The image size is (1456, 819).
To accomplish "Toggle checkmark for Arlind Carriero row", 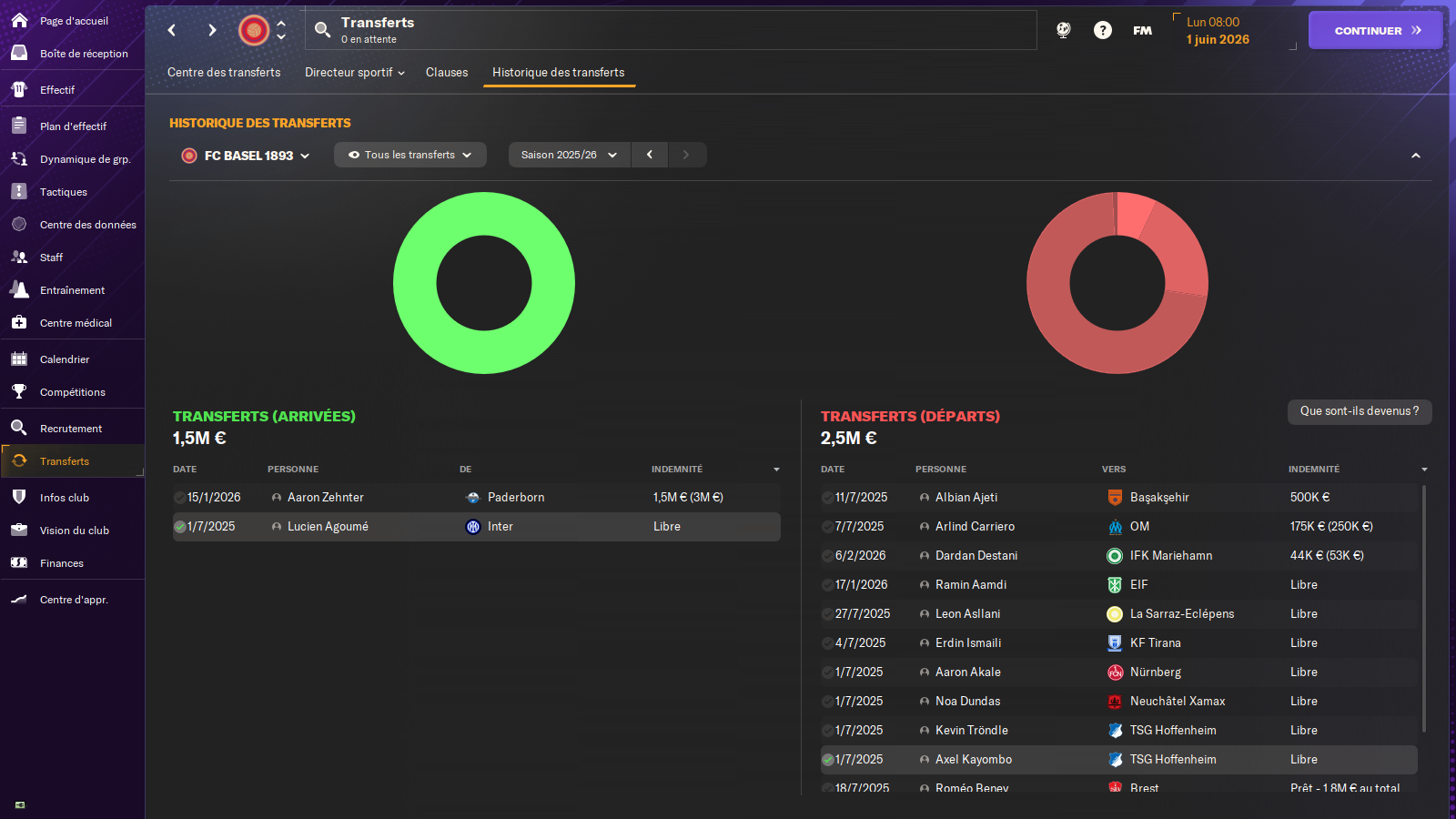I will click(x=827, y=527).
